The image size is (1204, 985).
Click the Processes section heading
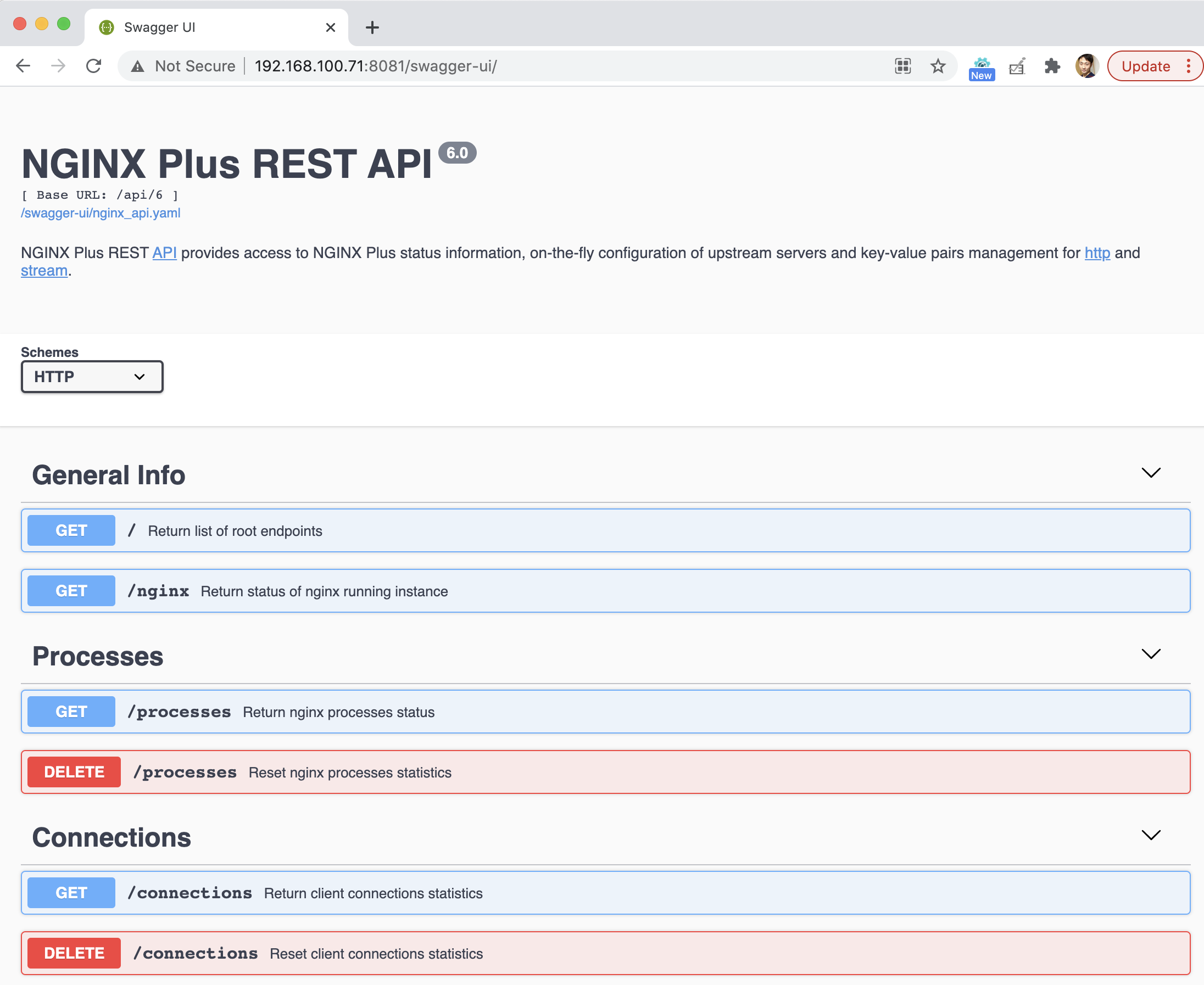pyautogui.click(x=98, y=656)
